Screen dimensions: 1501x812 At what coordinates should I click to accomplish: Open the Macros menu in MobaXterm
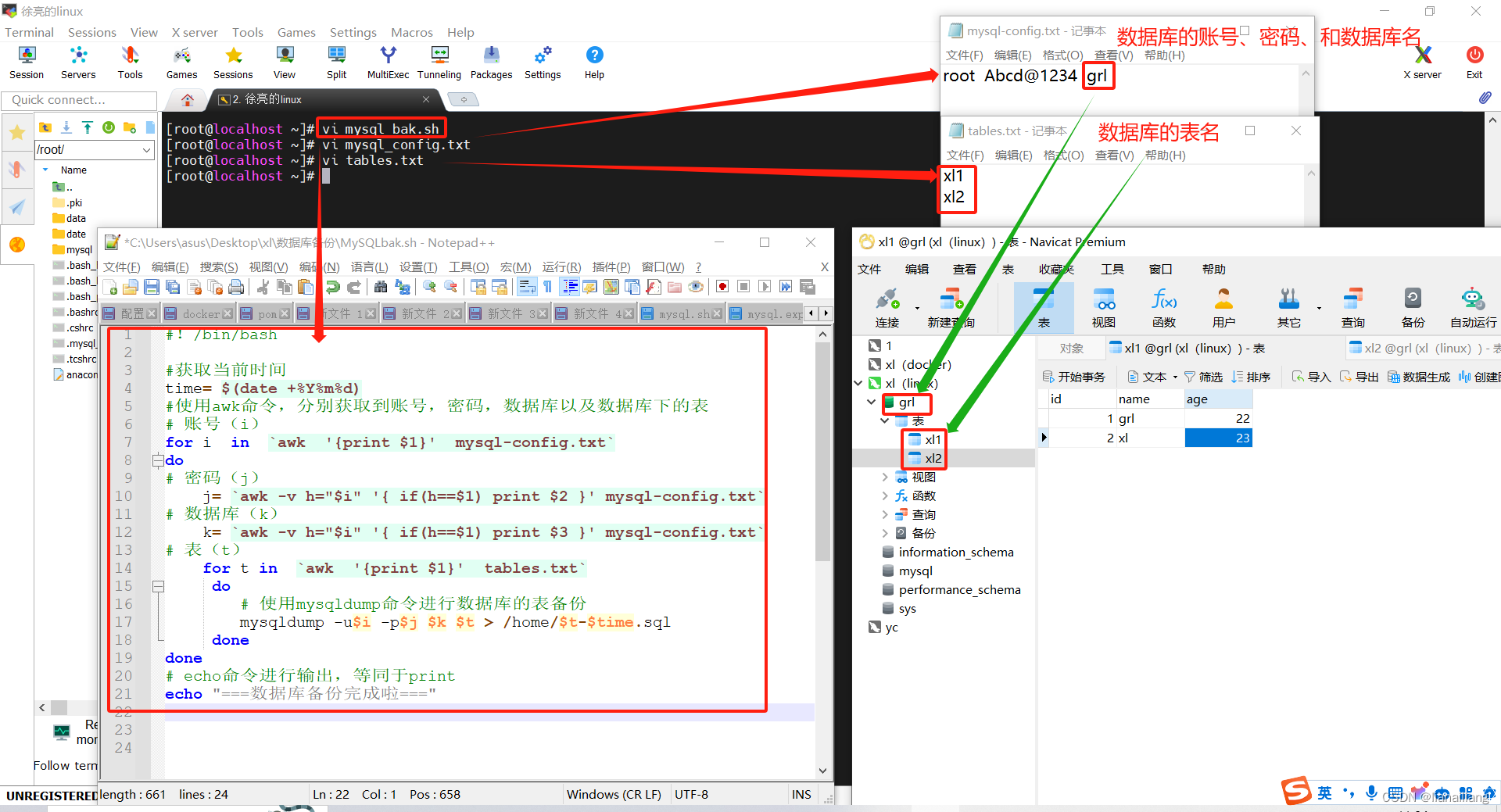(x=412, y=32)
